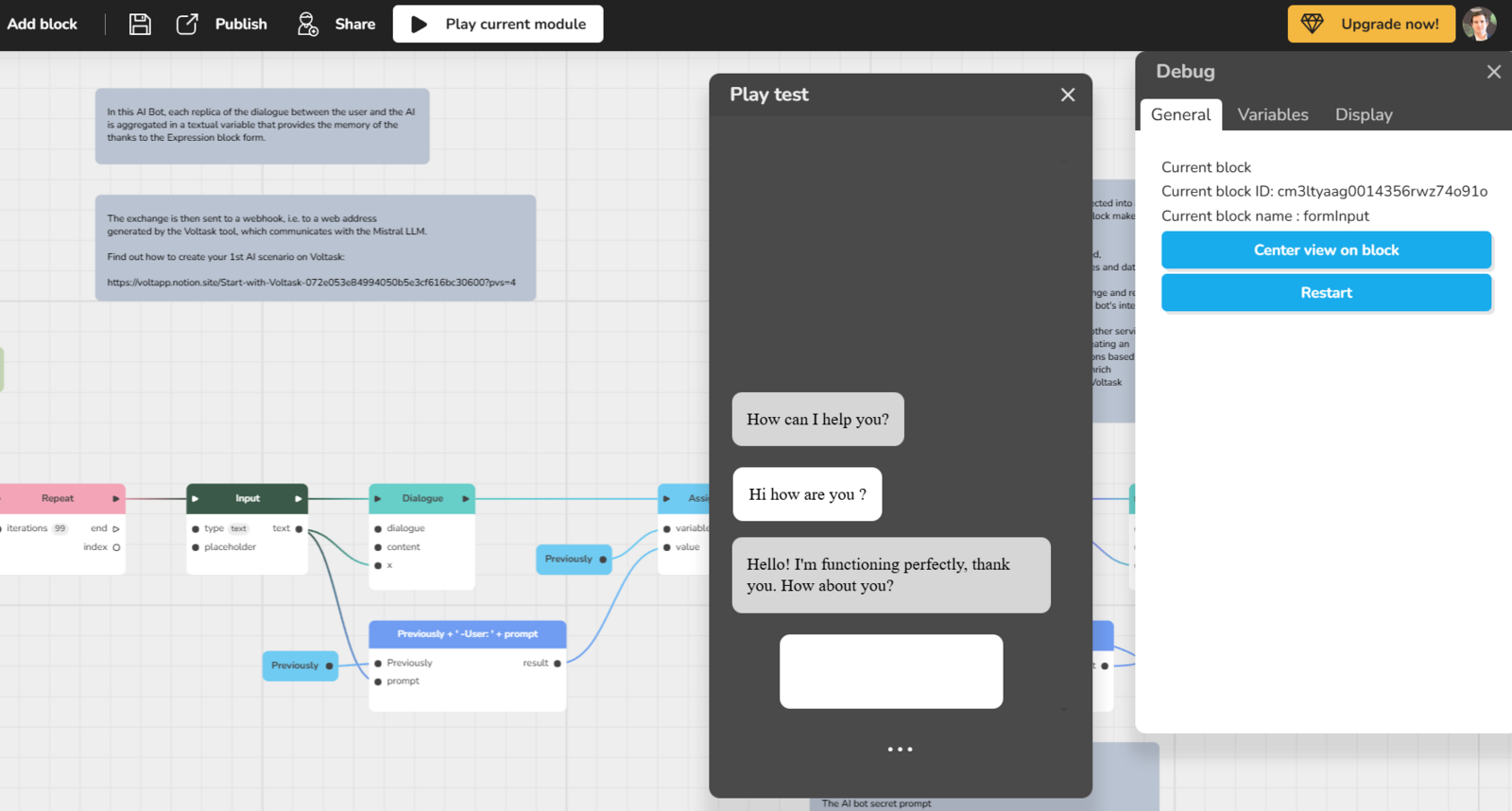
Task: Click the Assign block left flow arrow
Action: pyautogui.click(x=667, y=498)
